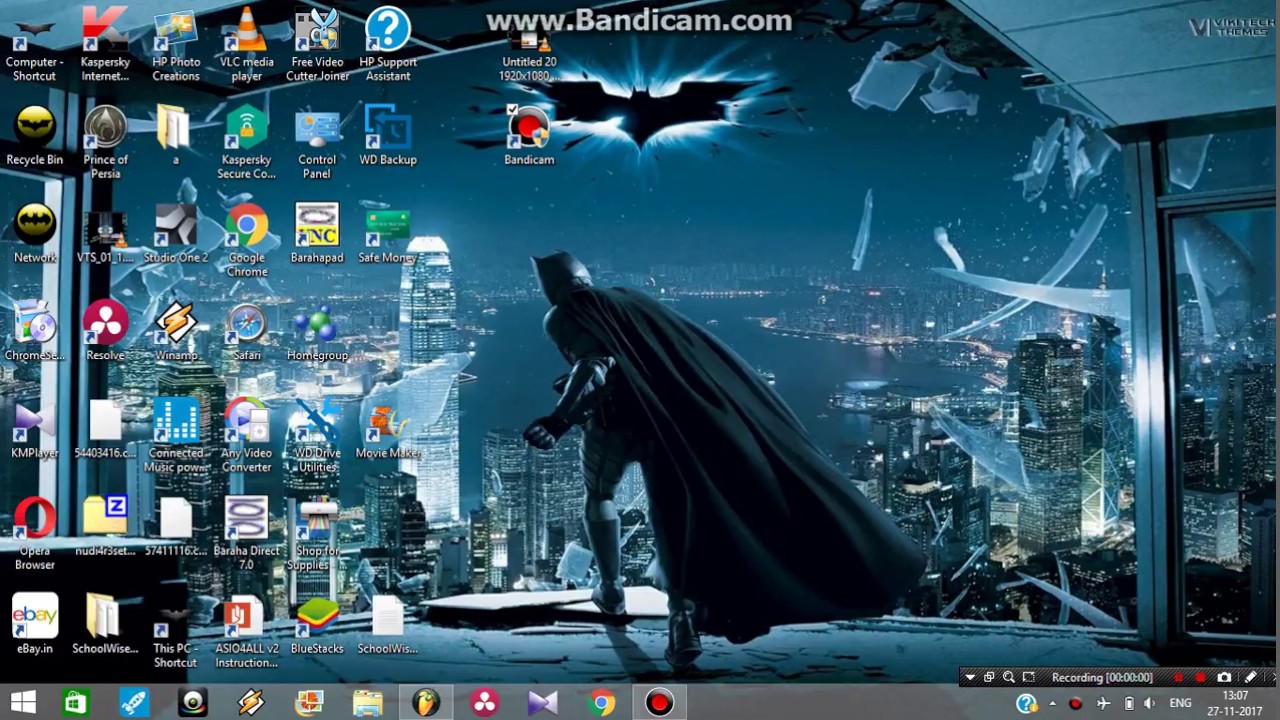Select the Bandicam desktop shortcut

pos(529,136)
